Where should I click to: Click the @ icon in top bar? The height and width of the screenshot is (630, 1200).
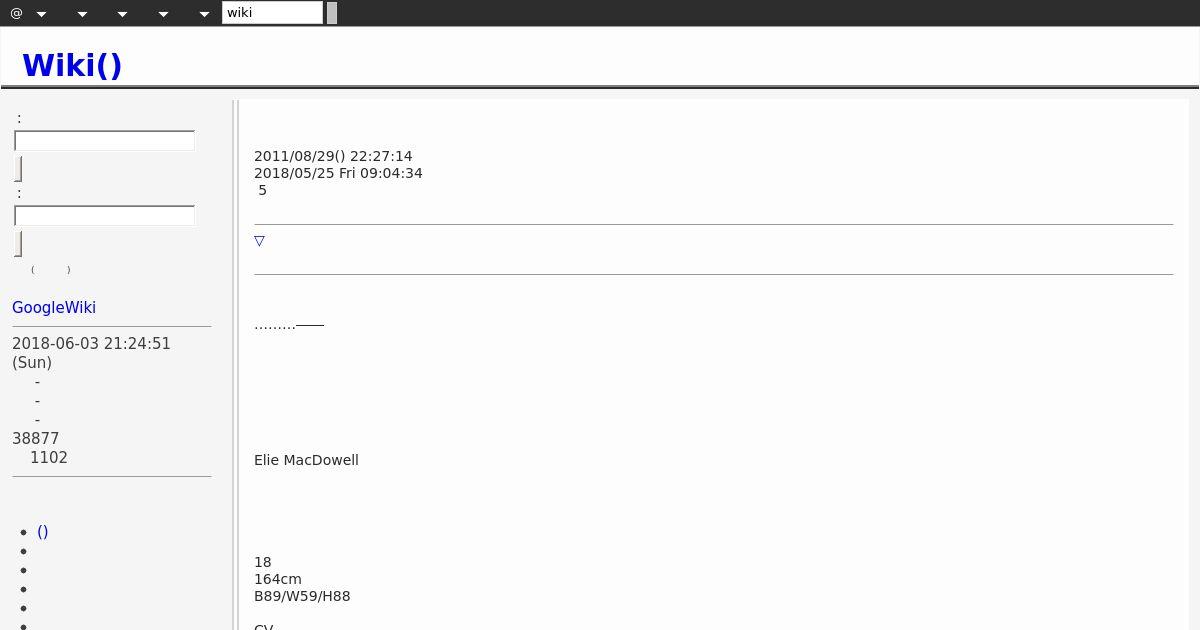(x=16, y=13)
